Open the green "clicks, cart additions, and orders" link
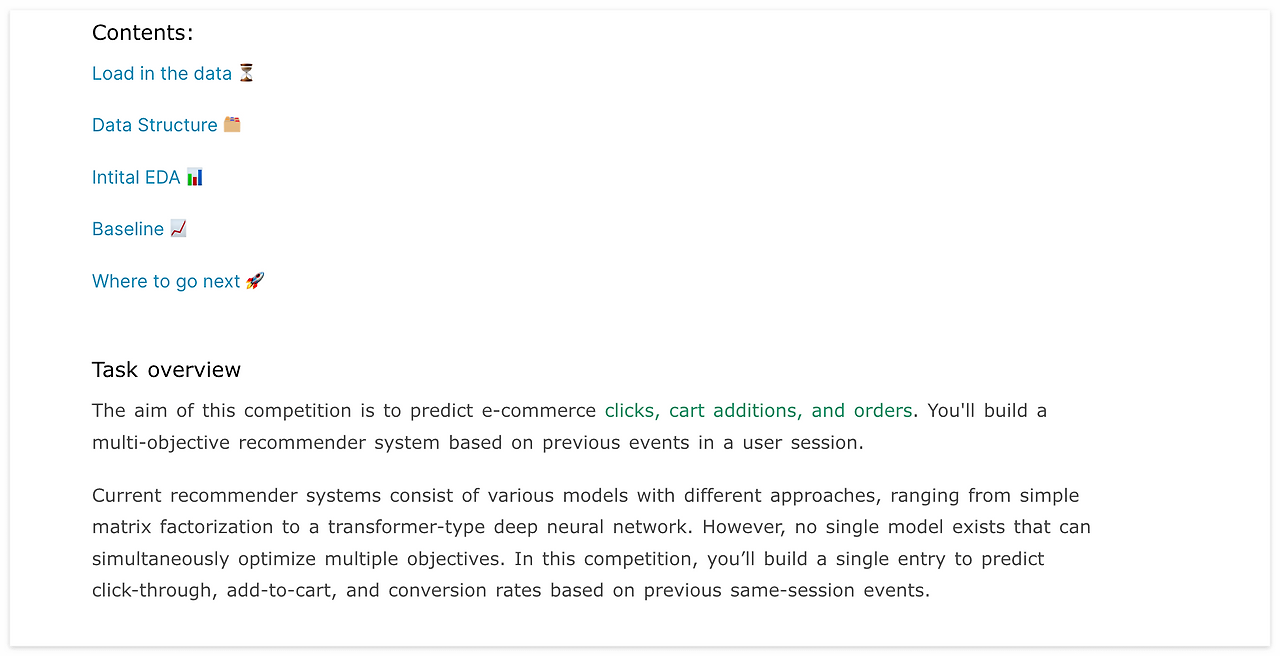 [x=758, y=410]
